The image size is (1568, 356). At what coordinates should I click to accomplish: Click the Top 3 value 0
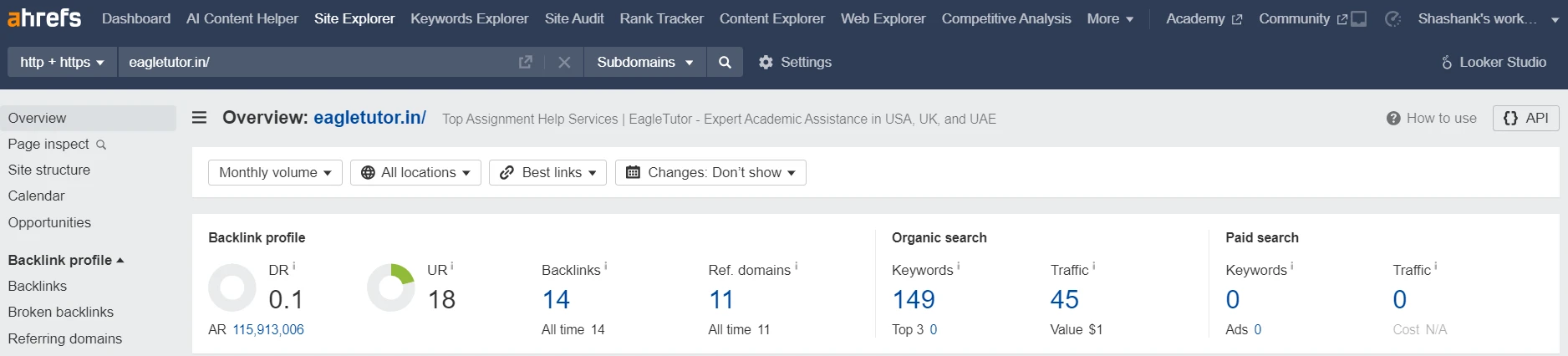click(x=934, y=329)
